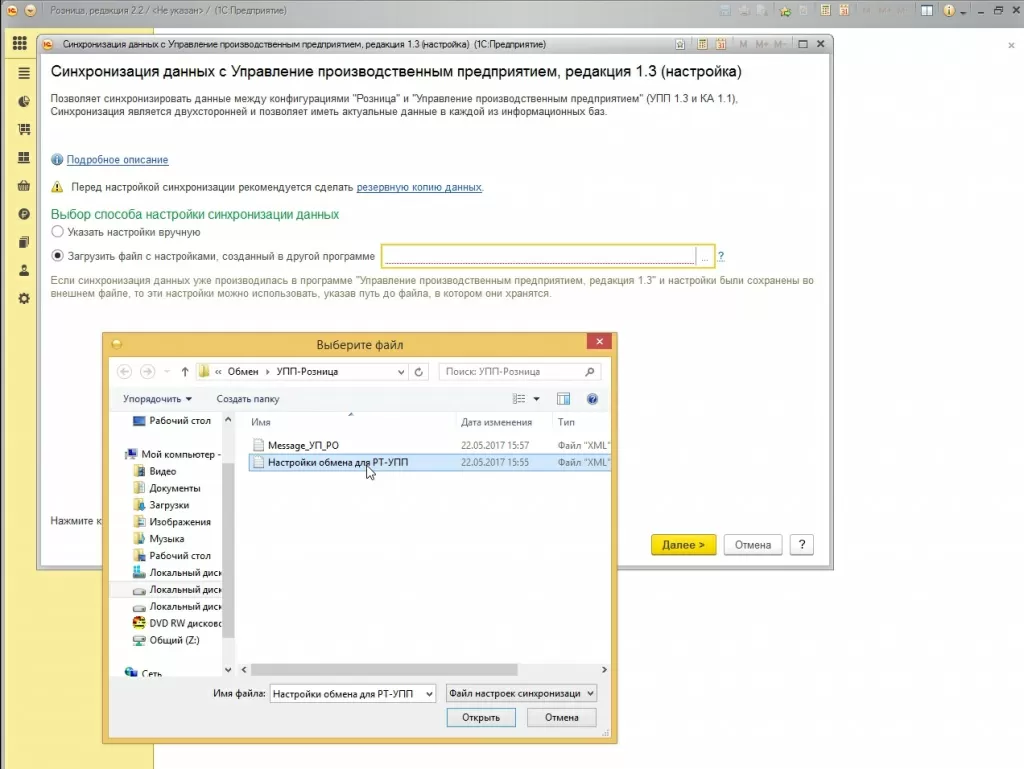Refresh the УПП-Розница folder listing
Screen dimensions: 1024x769
point(419,371)
